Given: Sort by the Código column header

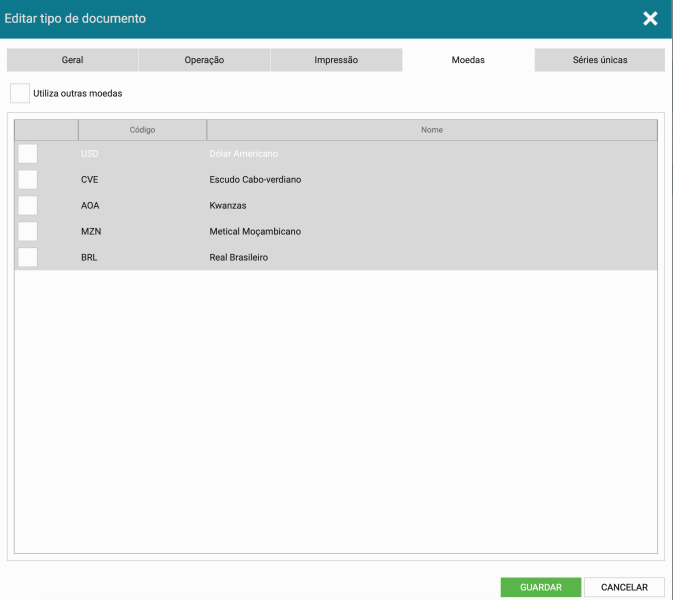Looking at the screenshot, I should [142, 130].
